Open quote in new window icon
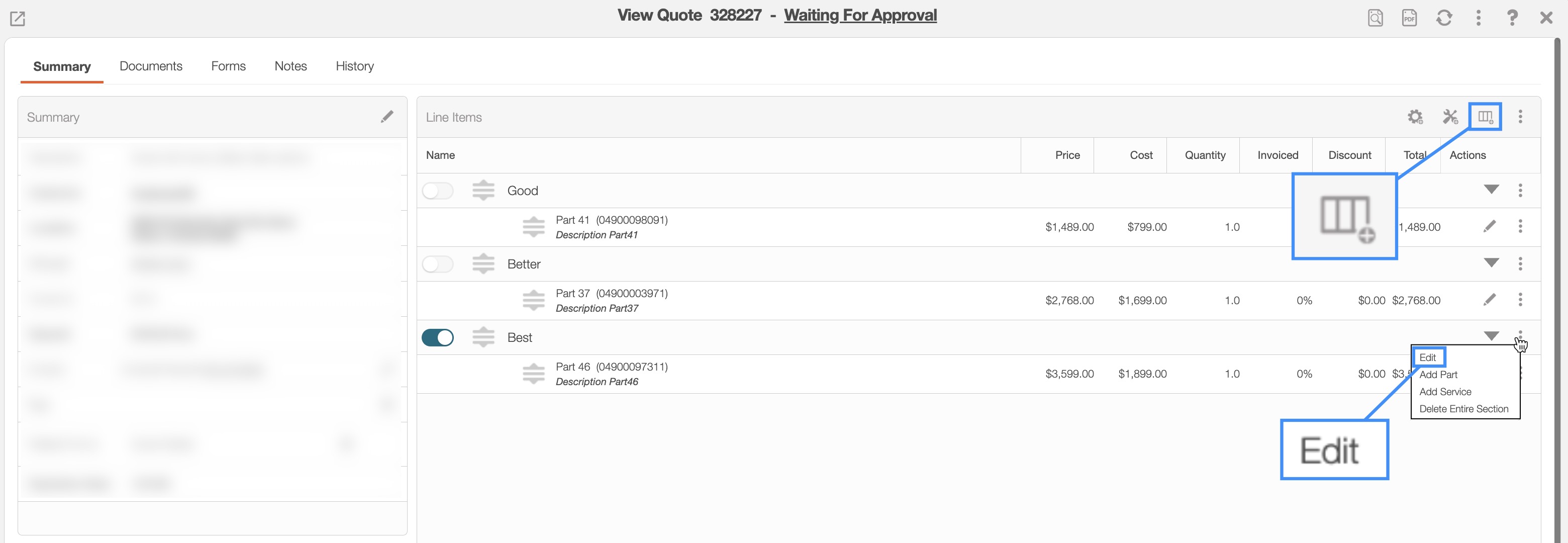The height and width of the screenshot is (543, 1568). [18, 18]
